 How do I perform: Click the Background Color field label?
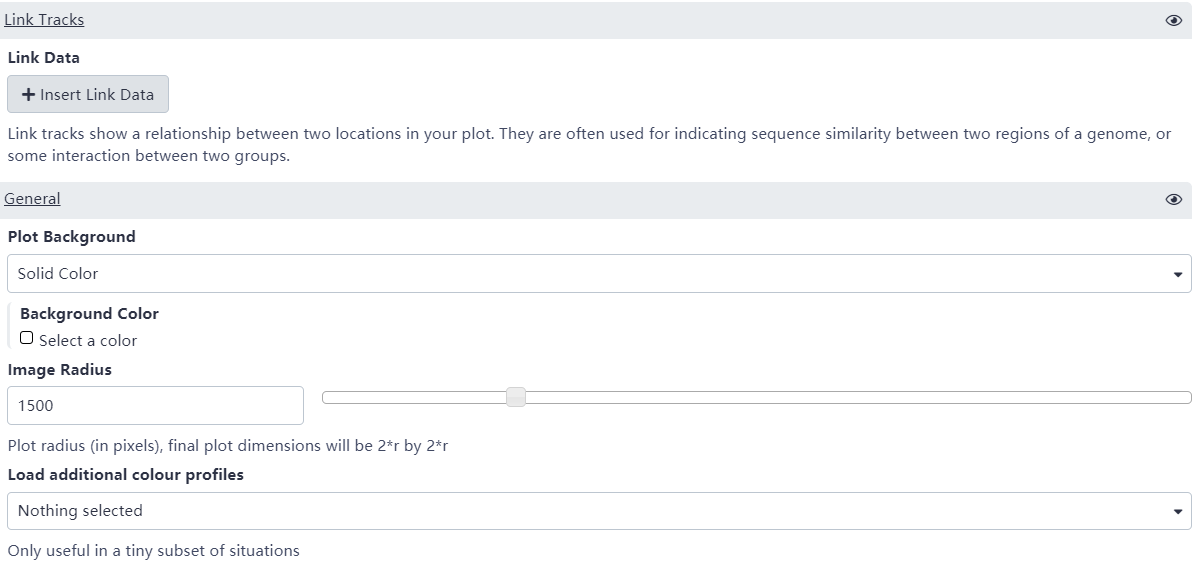click(89, 314)
